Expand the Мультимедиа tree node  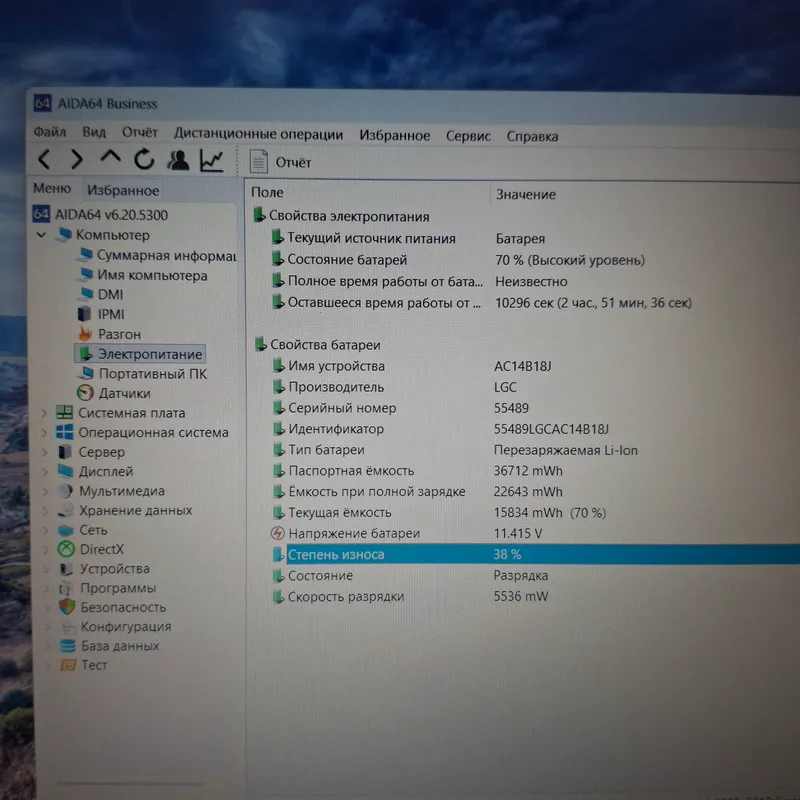pos(45,491)
